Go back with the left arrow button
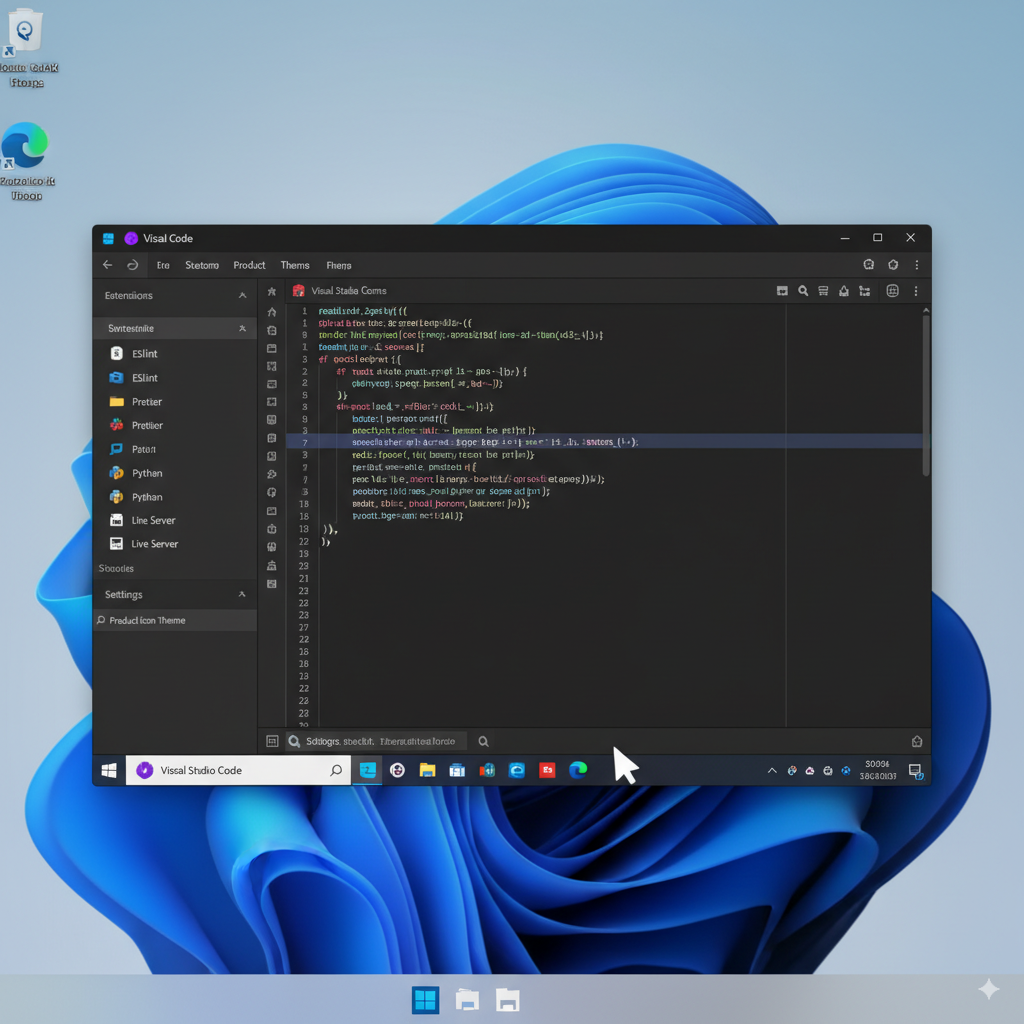 pos(108,265)
